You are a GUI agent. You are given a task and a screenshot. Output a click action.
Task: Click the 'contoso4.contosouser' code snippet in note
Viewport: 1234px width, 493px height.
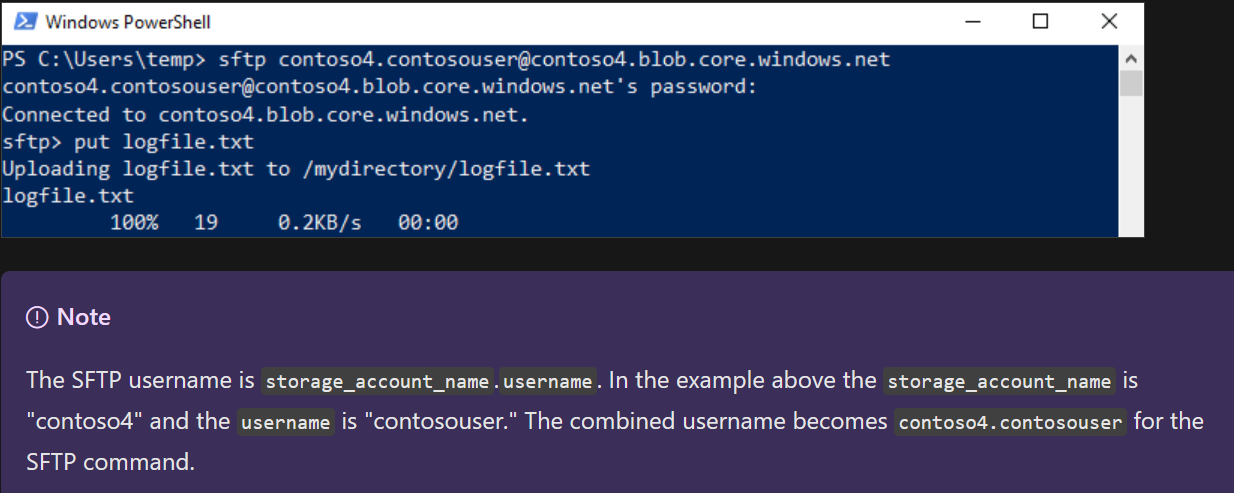coord(1010,422)
